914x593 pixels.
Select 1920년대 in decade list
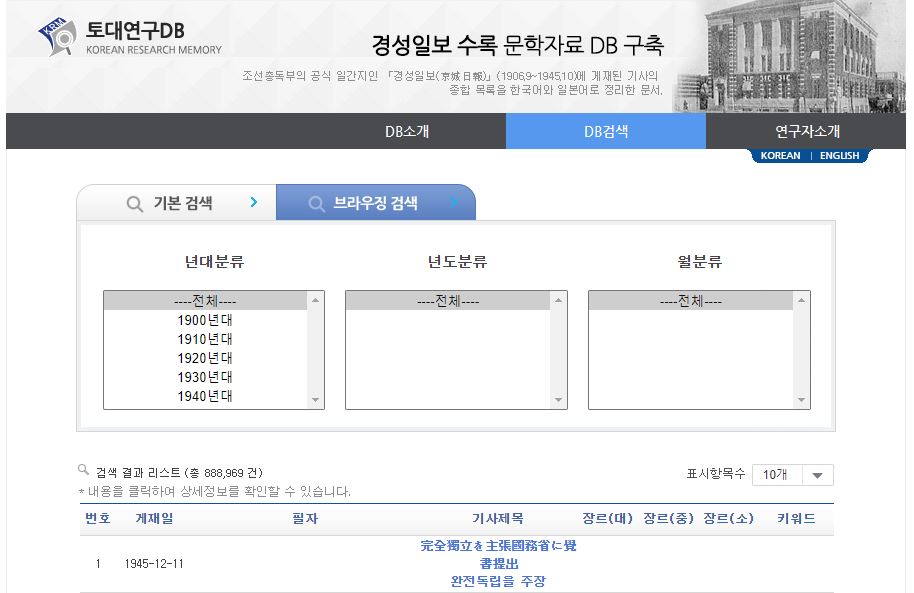(205, 358)
